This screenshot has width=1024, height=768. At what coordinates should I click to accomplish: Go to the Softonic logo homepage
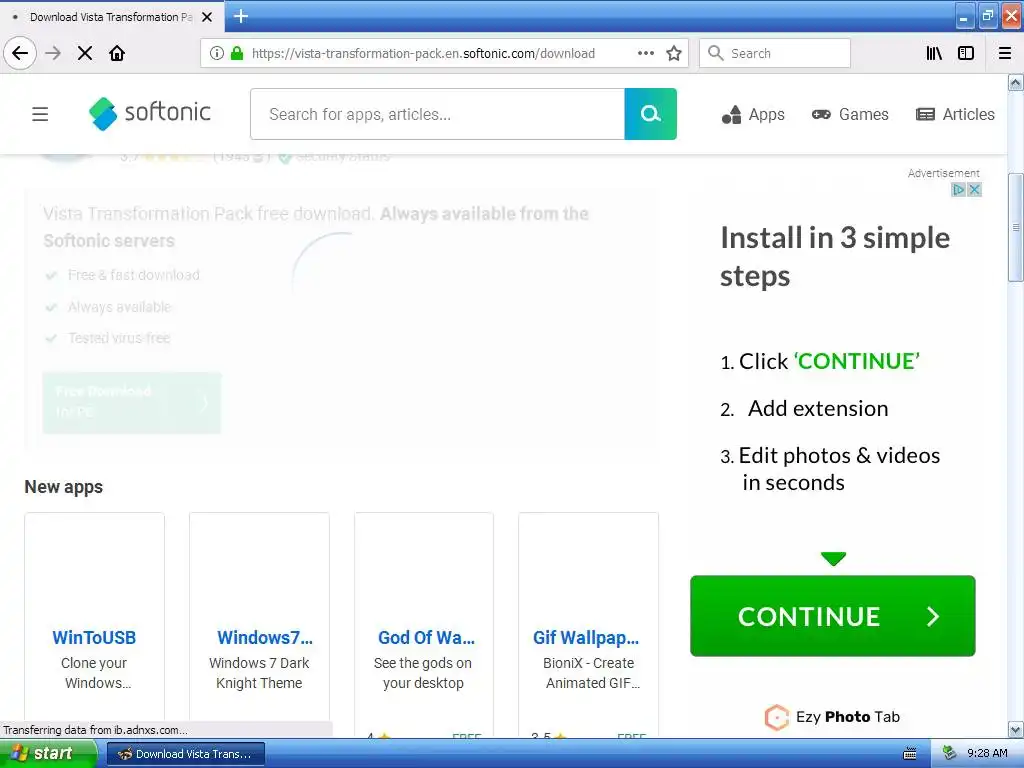coord(150,113)
